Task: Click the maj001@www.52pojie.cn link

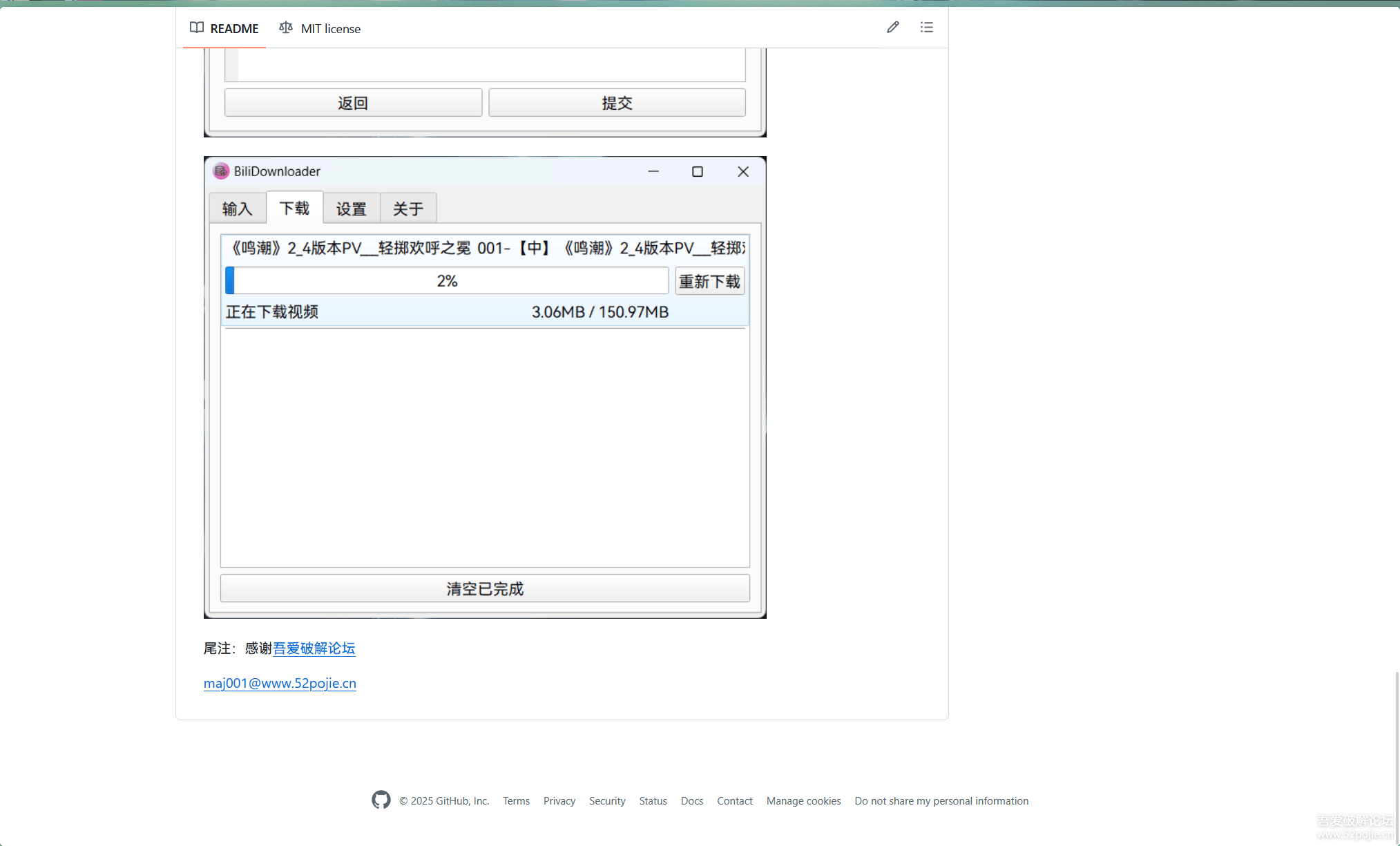Action: point(280,683)
